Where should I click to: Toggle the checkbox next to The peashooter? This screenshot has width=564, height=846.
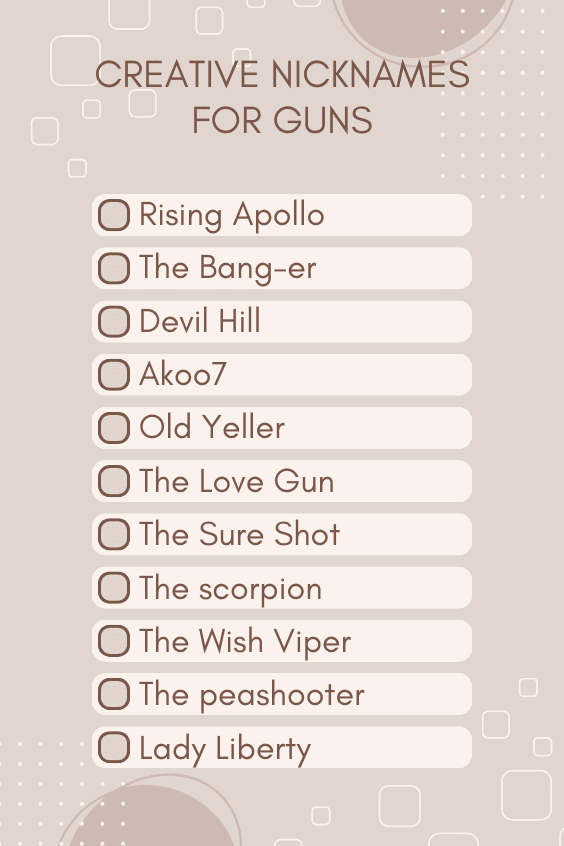[114, 694]
